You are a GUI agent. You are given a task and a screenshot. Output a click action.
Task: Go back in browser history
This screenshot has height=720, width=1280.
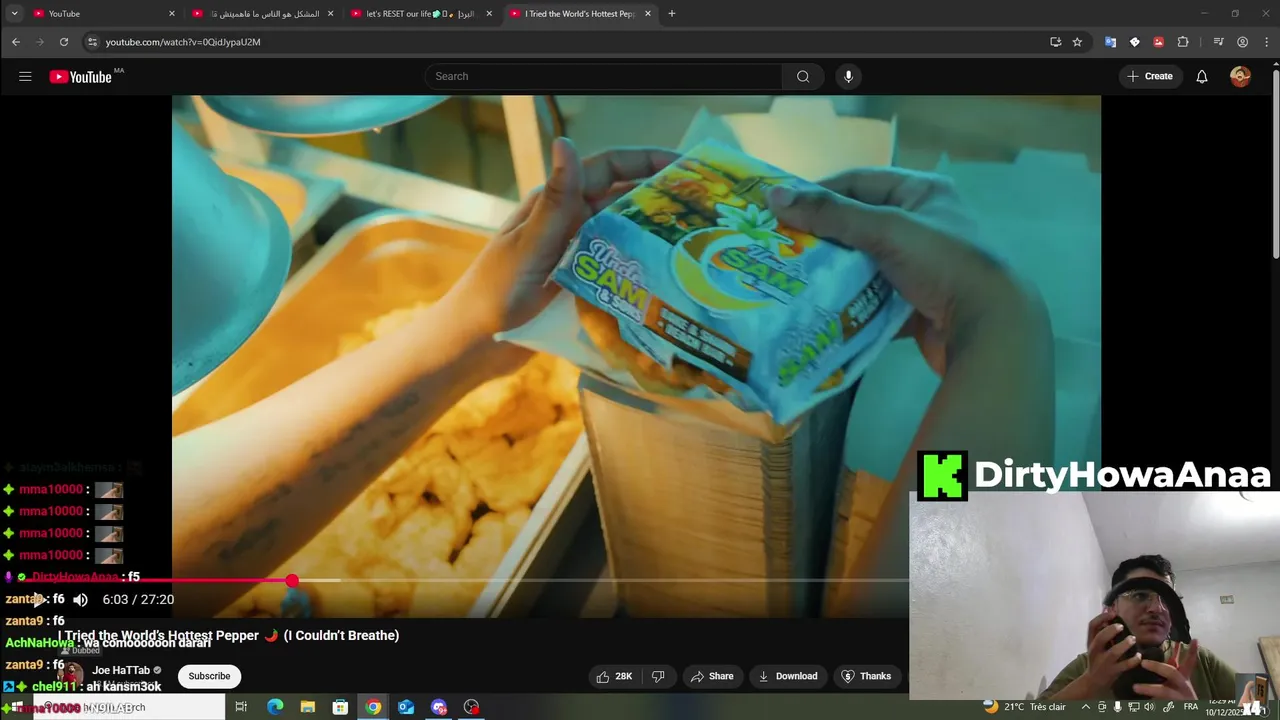click(x=16, y=42)
